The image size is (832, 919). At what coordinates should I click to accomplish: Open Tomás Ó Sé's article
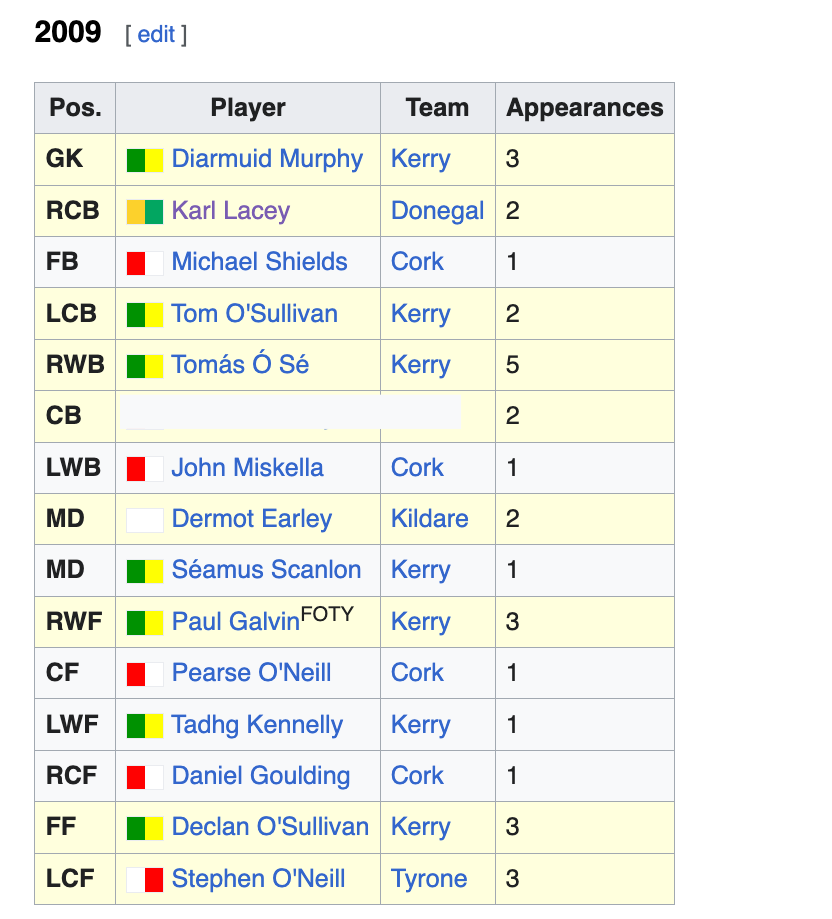240,365
